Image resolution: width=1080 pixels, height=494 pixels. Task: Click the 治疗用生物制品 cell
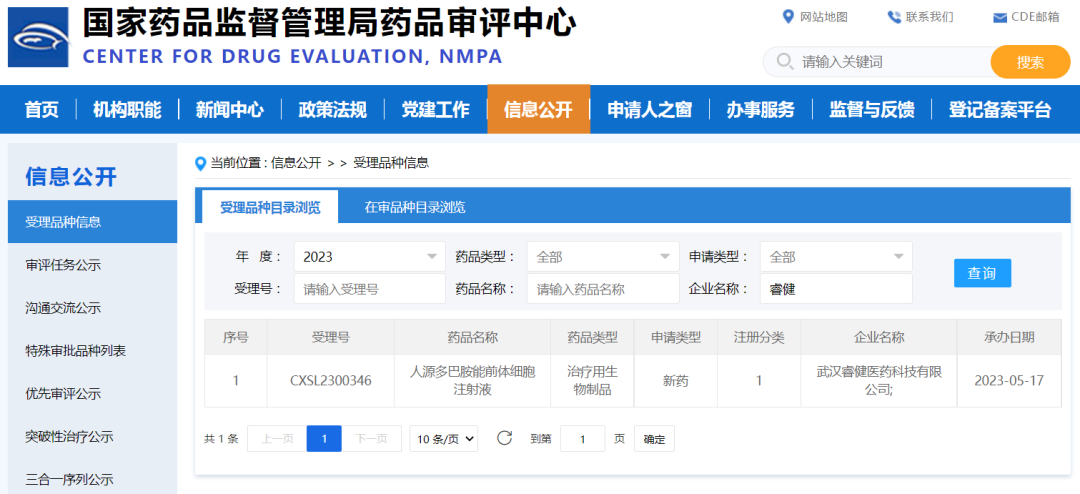tap(592, 380)
